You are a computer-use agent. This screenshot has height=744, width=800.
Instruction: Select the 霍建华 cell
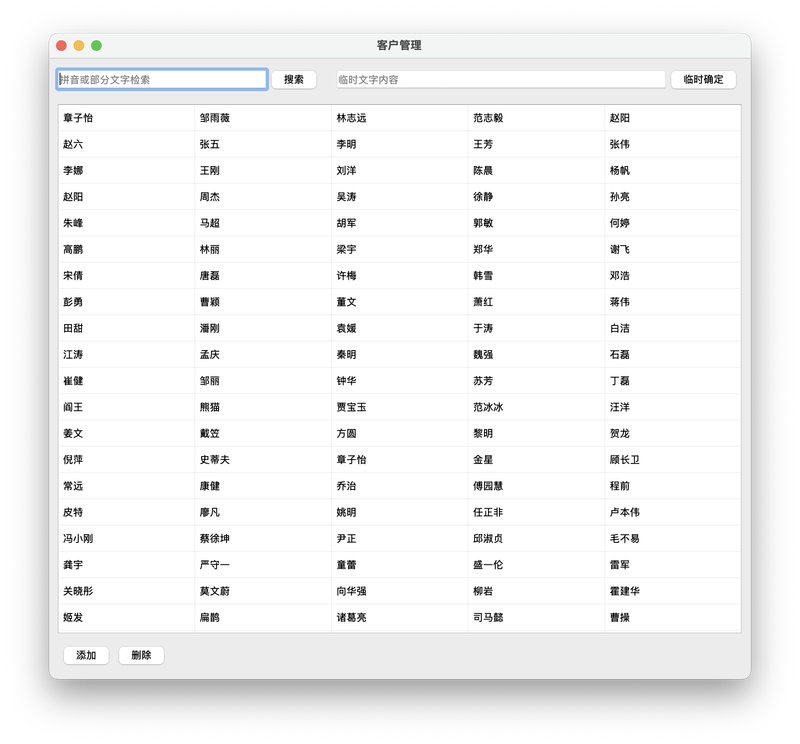pos(673,591)
